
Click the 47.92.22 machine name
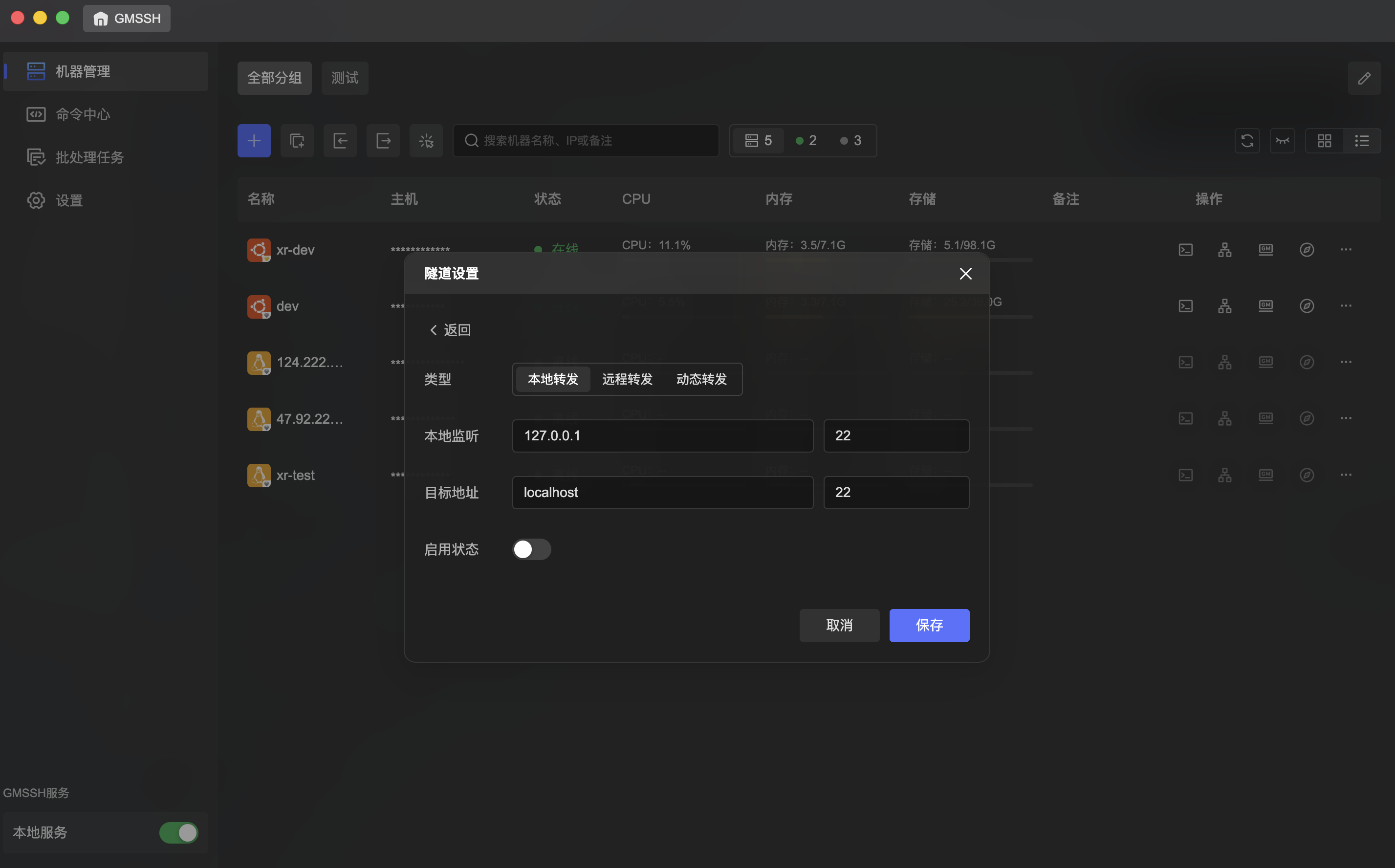(x=309, y=419)
